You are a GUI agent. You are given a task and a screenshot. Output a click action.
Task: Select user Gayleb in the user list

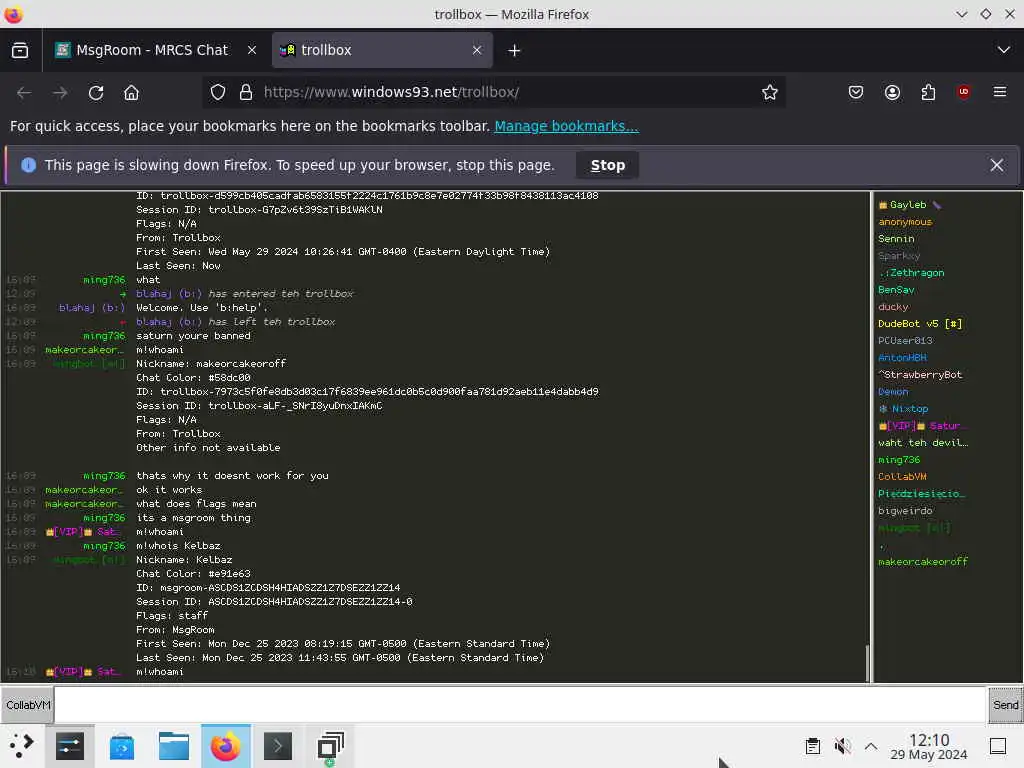(908, 205)
